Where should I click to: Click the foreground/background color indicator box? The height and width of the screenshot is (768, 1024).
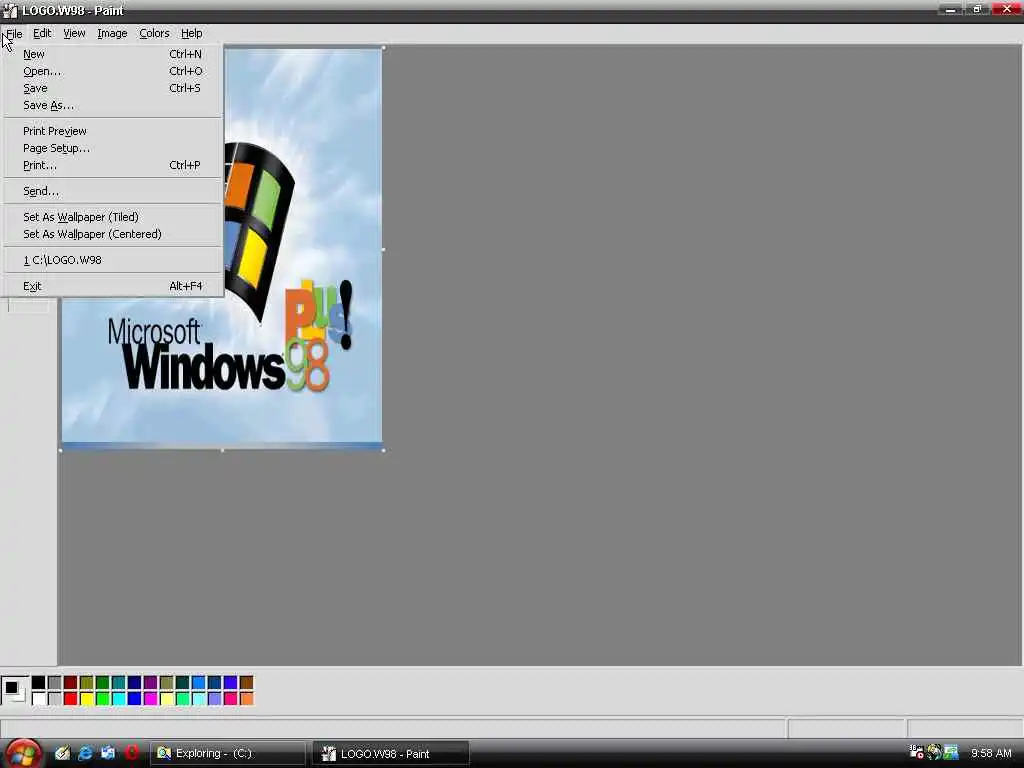pyautogui.click(x=14, y=690)
